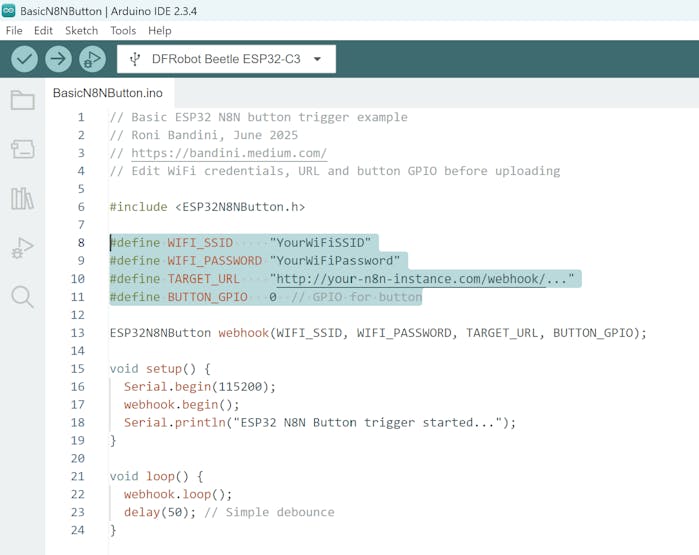Viewport: 699px width, 555px height.
Task: Click the '// Simple debounce' comment
Action: pyautogui.click(x=269, y=512)
